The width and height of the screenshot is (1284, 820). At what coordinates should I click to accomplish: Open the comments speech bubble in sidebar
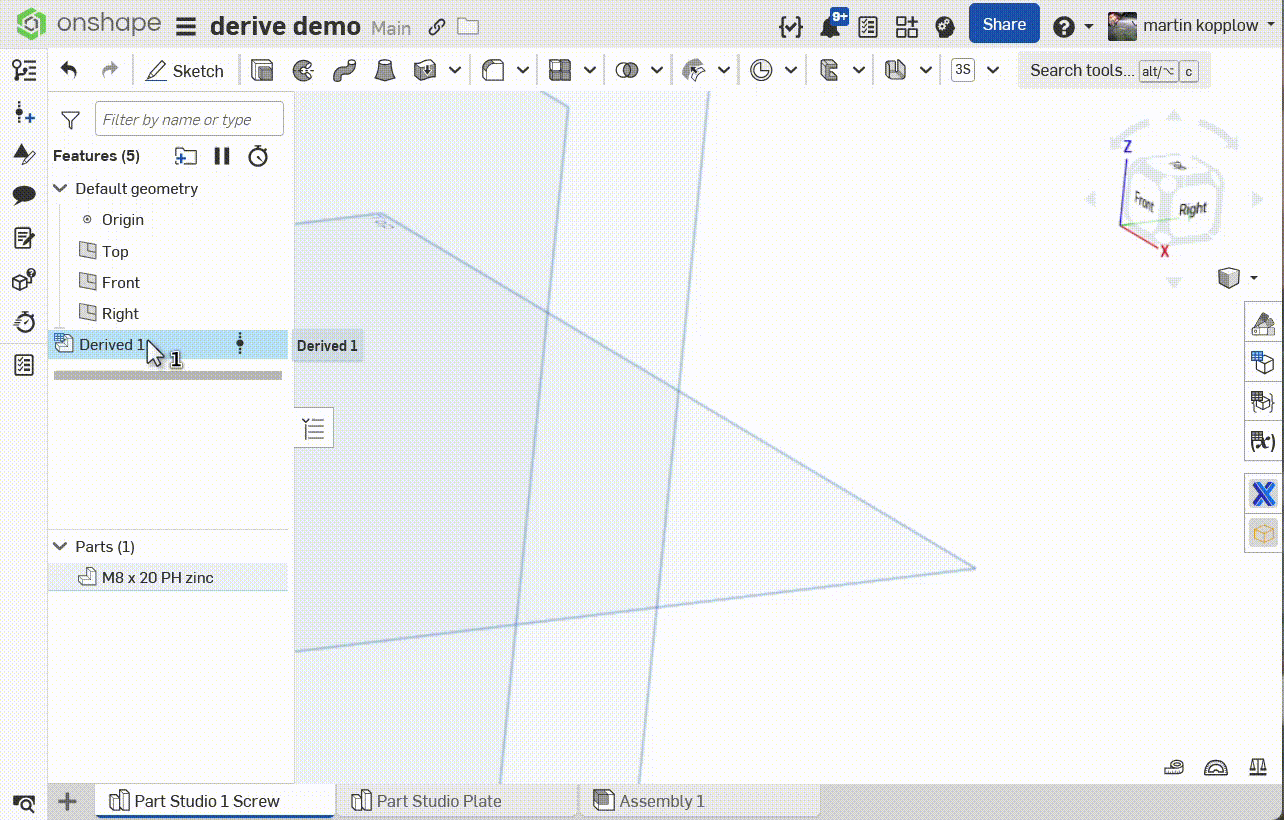tap(24, 195)
